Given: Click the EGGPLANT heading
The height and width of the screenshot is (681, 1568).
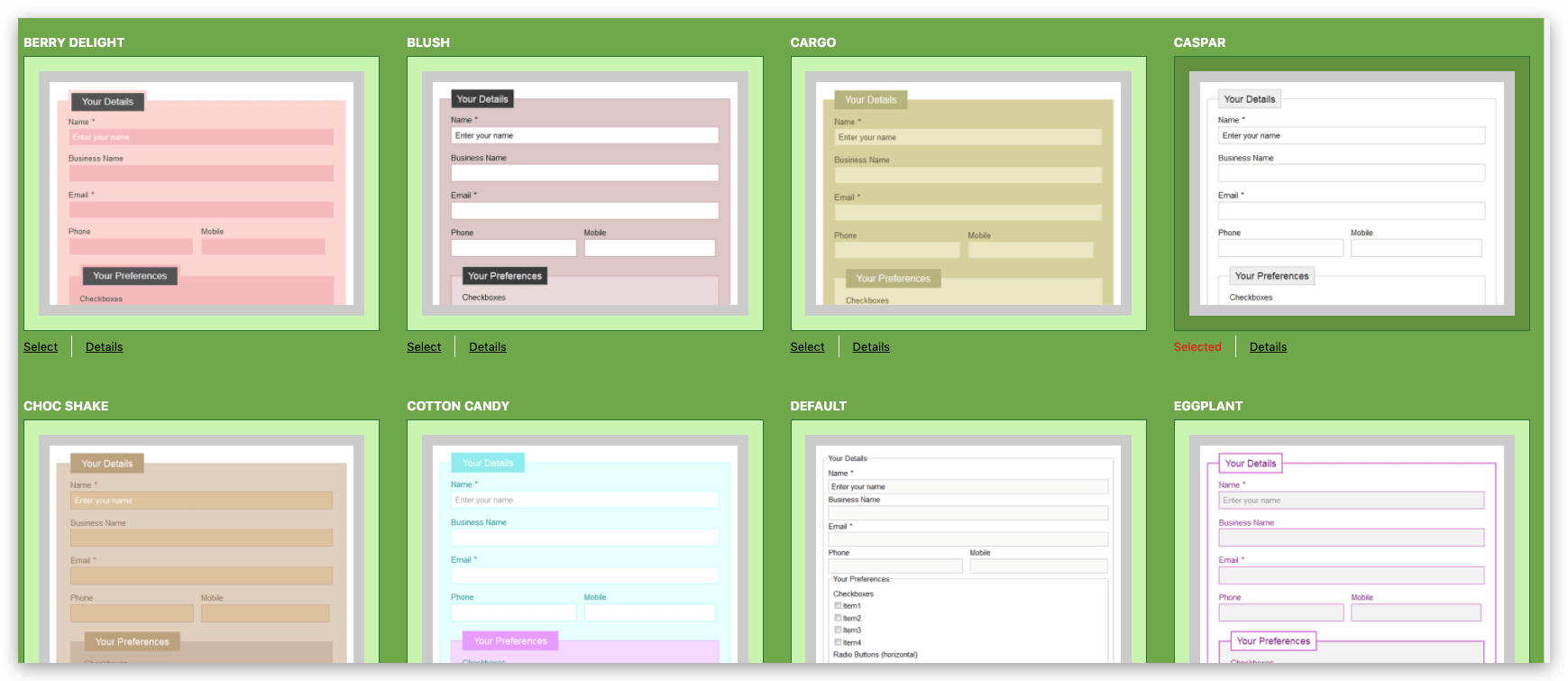Looking at the screenshot, I should click(1208, 406).
